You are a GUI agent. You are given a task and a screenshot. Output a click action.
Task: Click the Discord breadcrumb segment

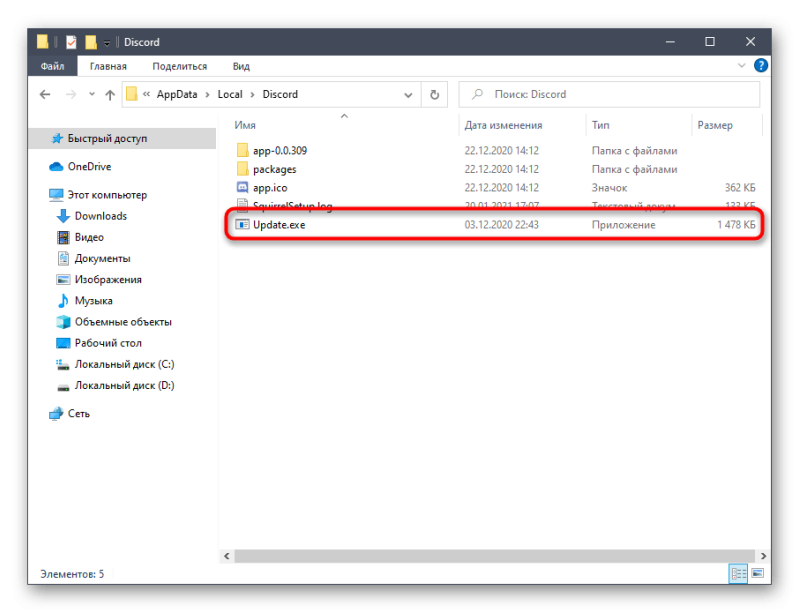[x=280, y=94]
